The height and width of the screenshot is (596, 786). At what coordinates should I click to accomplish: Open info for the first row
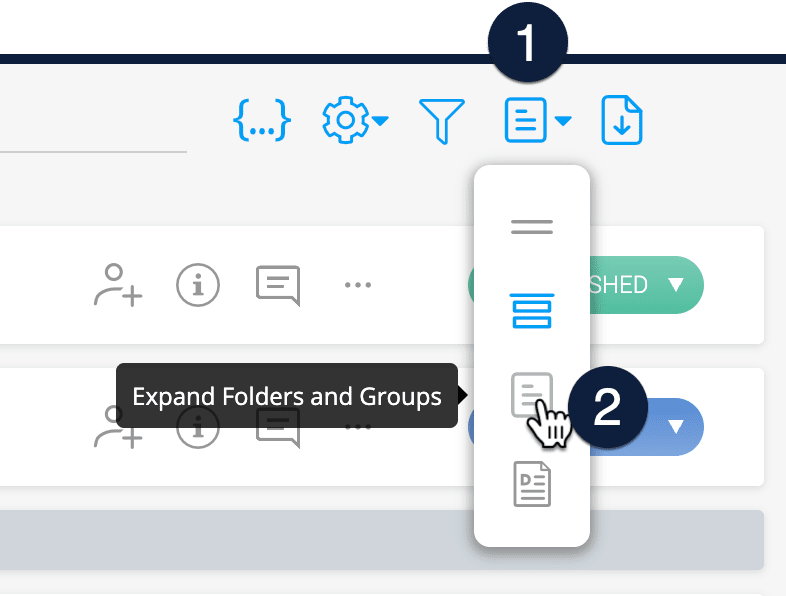point(198,285)
